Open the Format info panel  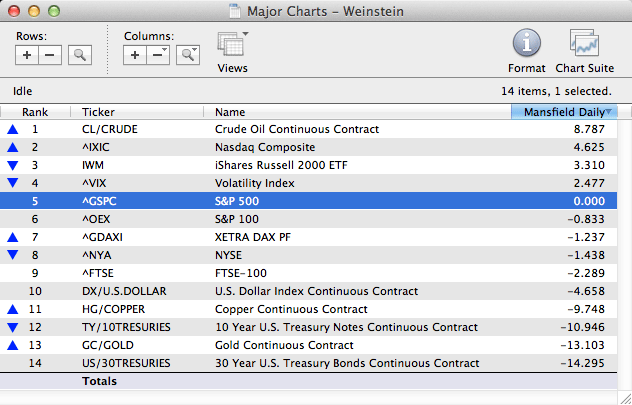coord(527,45)
